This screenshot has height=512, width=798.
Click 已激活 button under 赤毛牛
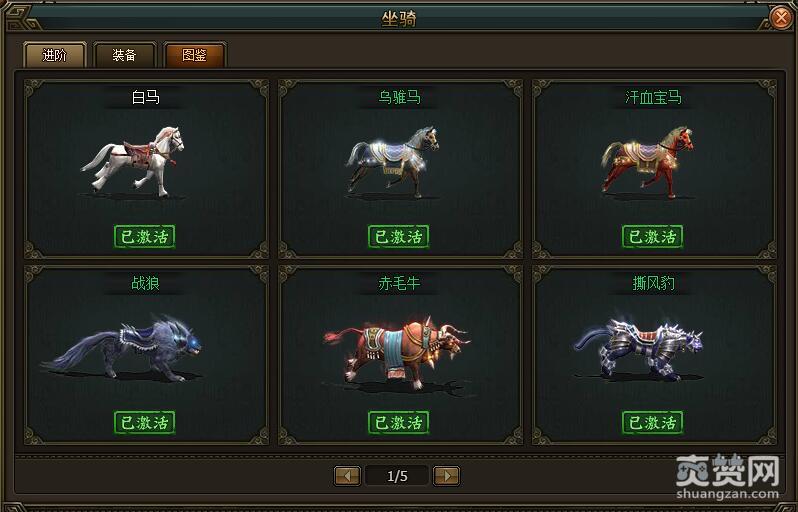pos(398,422)
